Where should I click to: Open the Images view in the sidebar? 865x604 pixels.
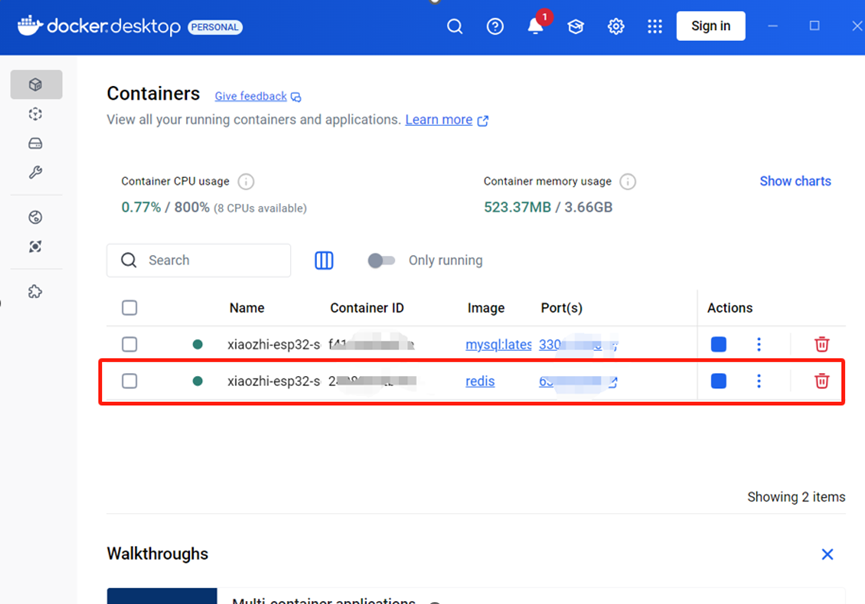pyautogui.click(x=36, y=114)
